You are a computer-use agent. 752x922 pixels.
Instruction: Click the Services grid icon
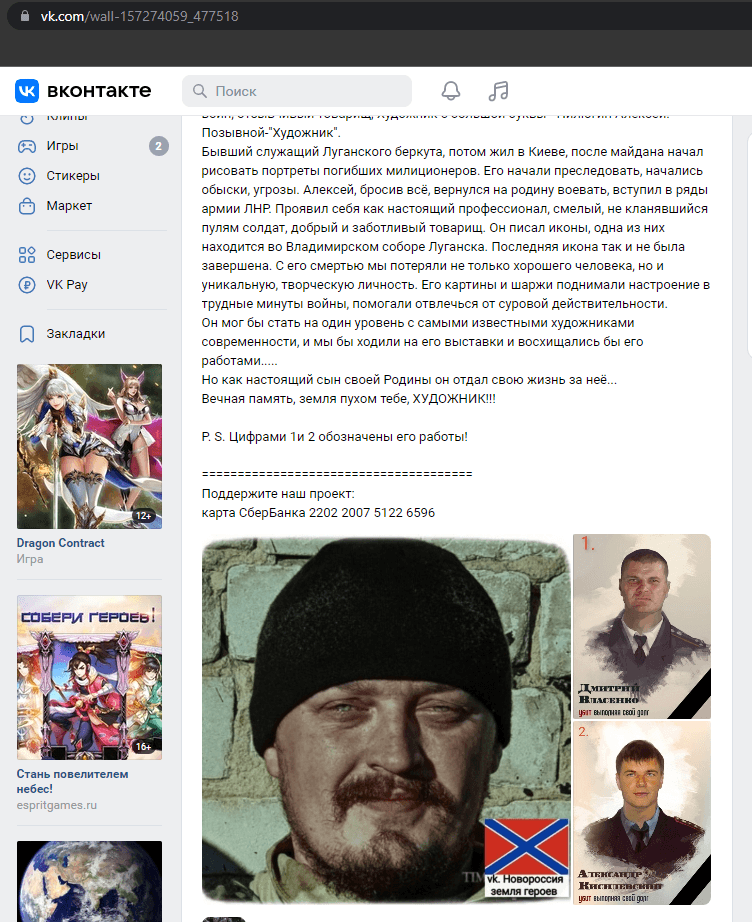click(27, 255)
